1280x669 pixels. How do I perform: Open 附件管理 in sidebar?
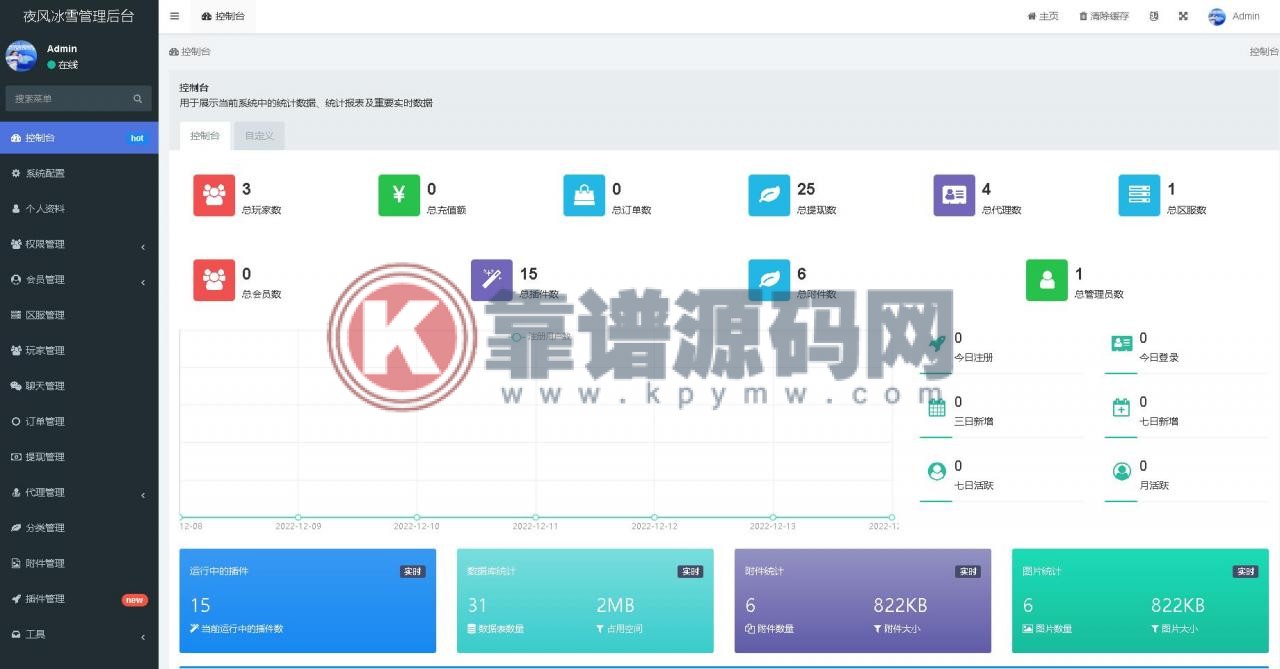79,563
